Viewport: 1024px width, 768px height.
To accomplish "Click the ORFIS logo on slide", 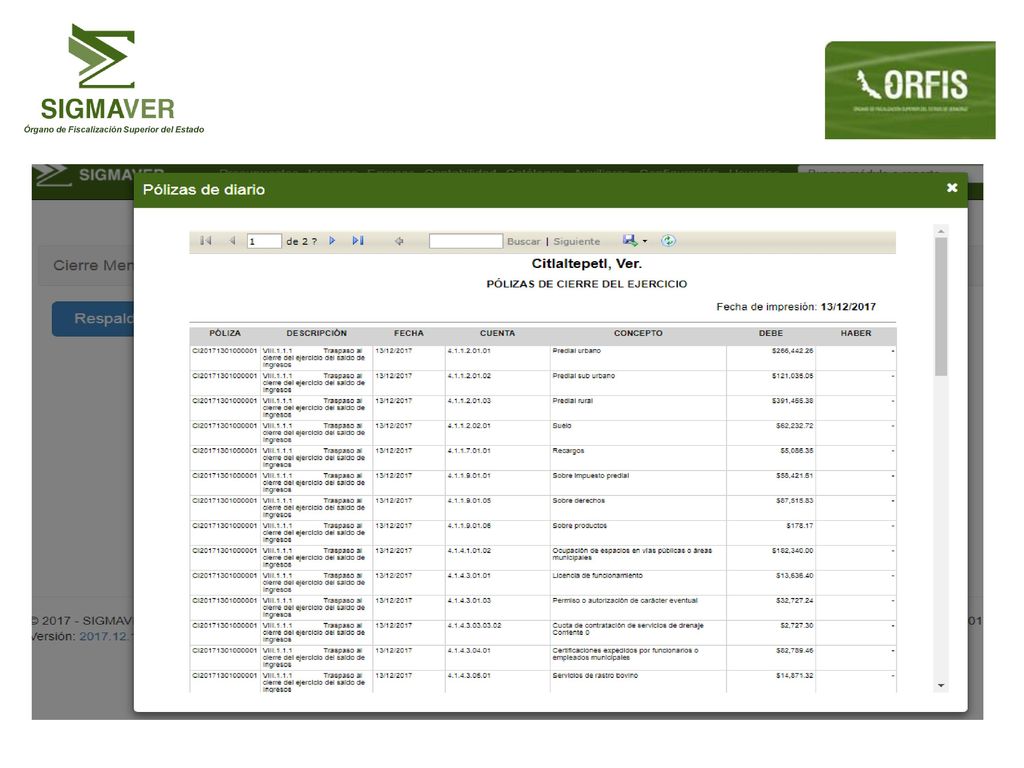I will pyautogui.click(x=910, y=90).
